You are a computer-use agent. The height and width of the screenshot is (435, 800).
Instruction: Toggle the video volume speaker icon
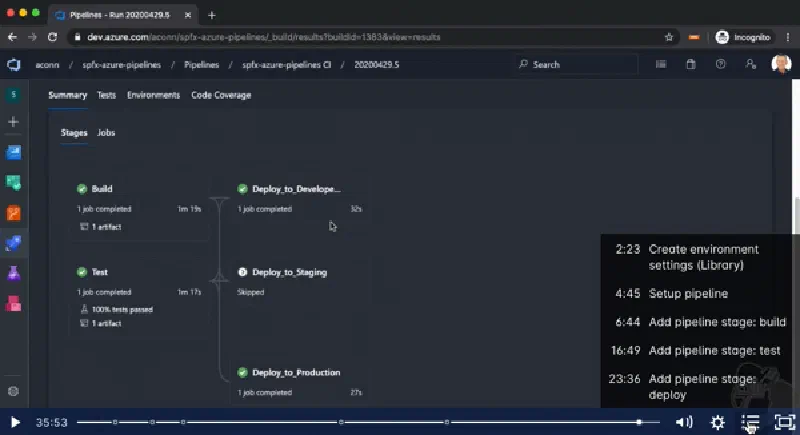(684, 422)
